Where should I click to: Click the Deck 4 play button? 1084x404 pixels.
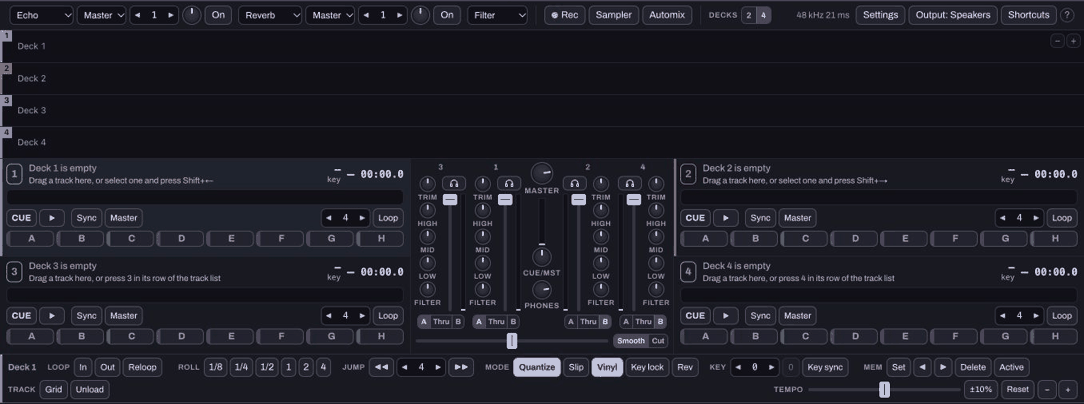click(x=725, y=315)
